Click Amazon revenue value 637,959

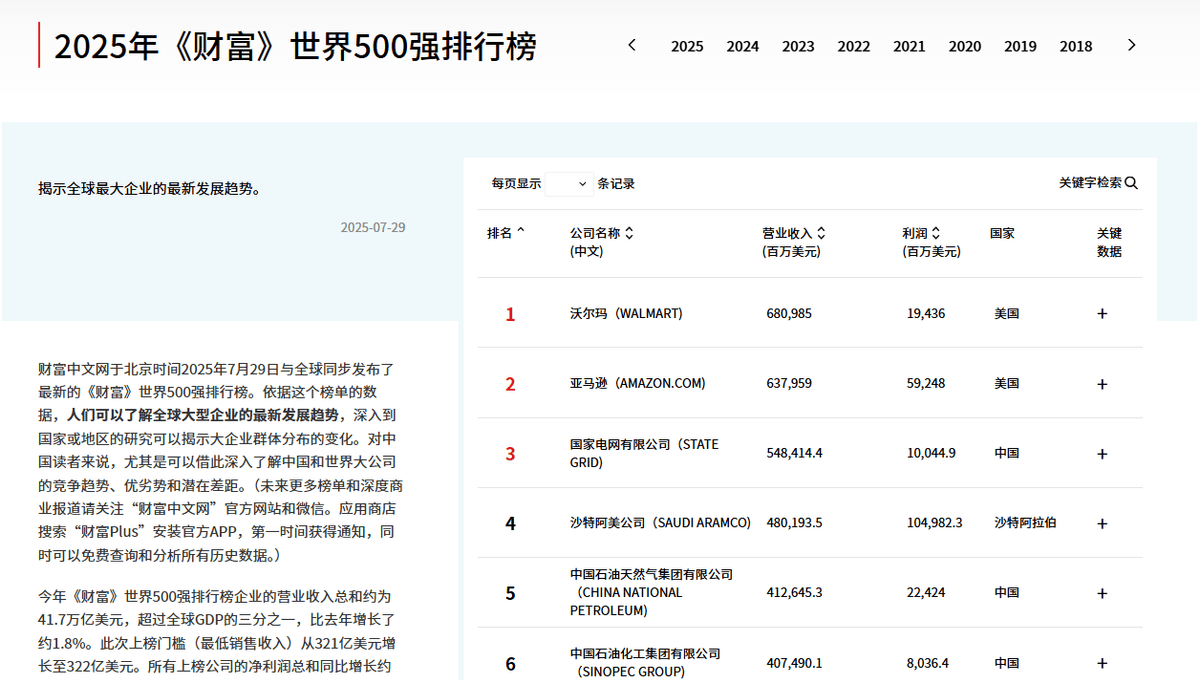tap(789, 383)
